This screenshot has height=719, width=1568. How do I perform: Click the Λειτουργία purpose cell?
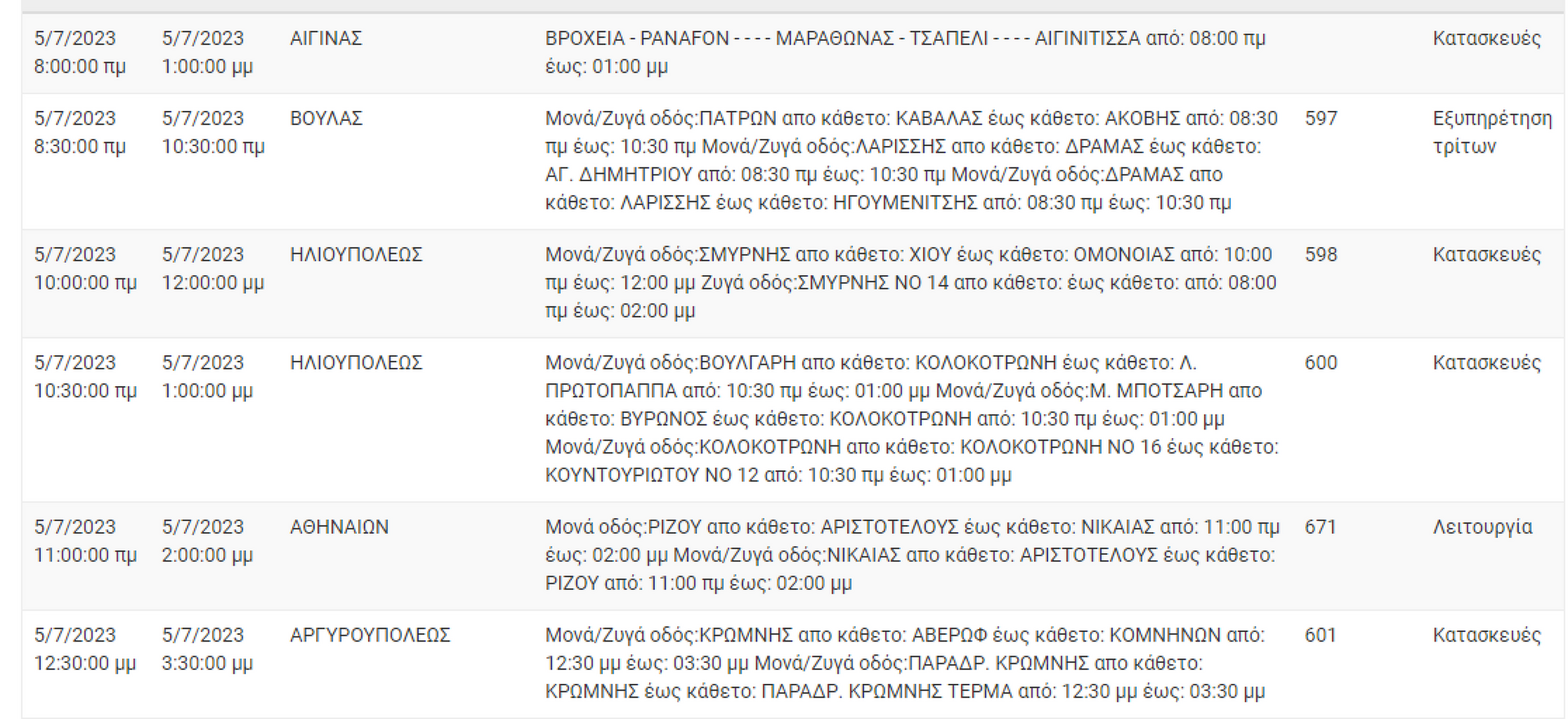point(1482,527)
